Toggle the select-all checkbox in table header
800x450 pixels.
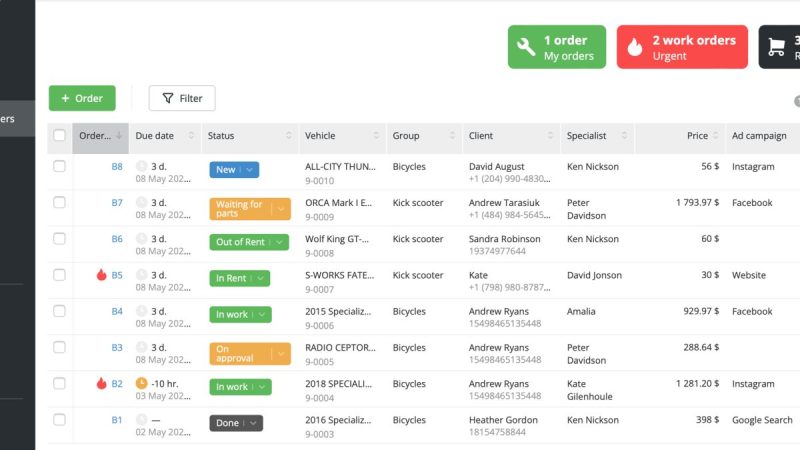click(59, 135)
